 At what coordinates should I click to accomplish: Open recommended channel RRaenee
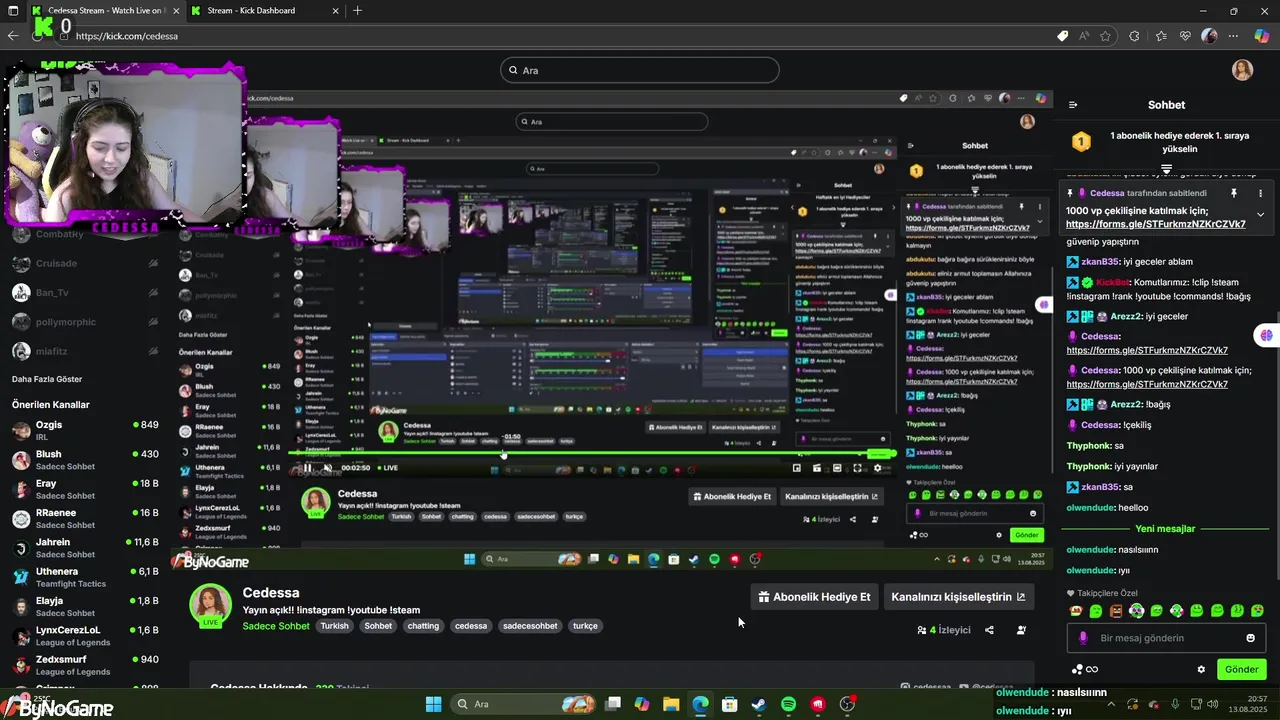[85, 518]
